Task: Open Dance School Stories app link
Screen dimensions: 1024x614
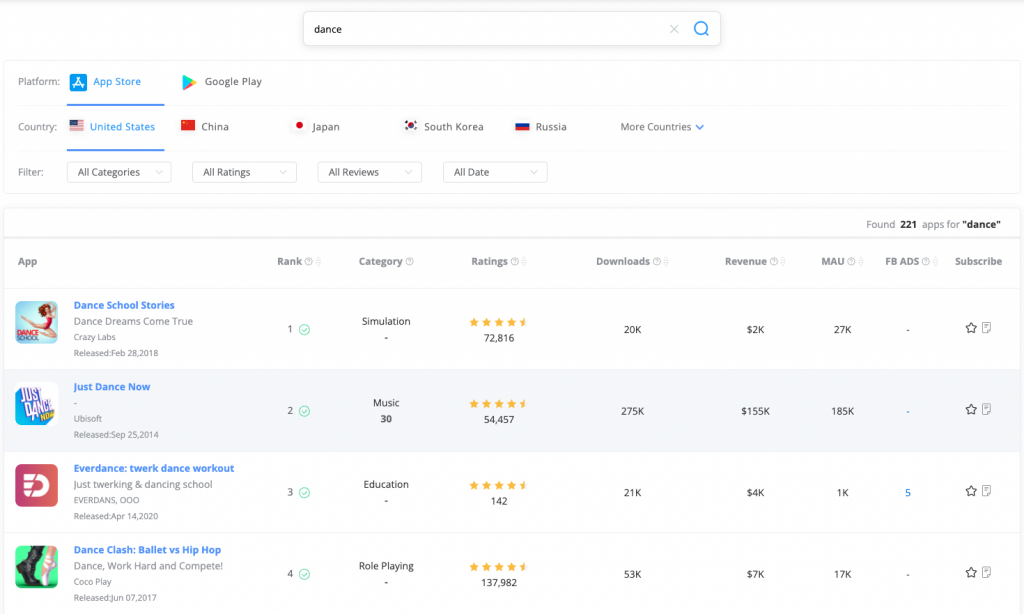Action: [124, 305]
